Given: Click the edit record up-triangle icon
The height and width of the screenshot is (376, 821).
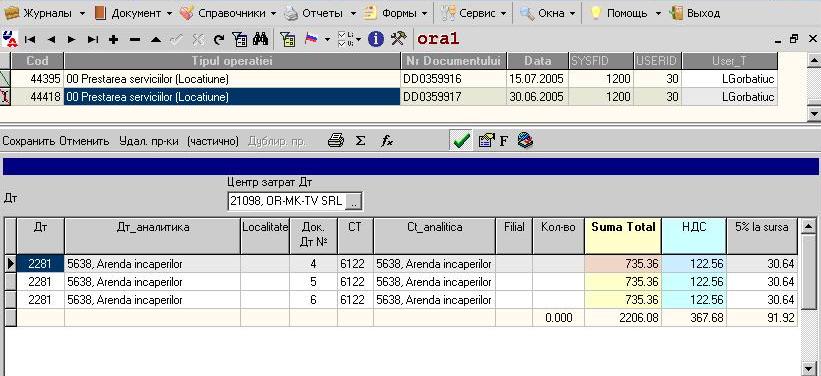Looking at the screenshot, I should (156, 39).
